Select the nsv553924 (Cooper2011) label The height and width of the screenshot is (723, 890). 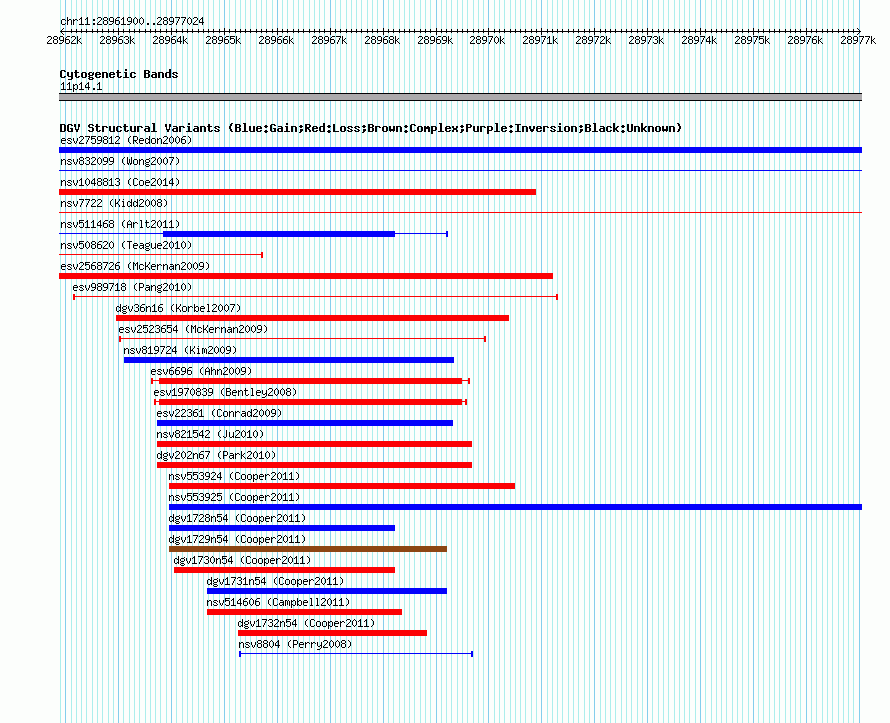click(x=234, y=476)
